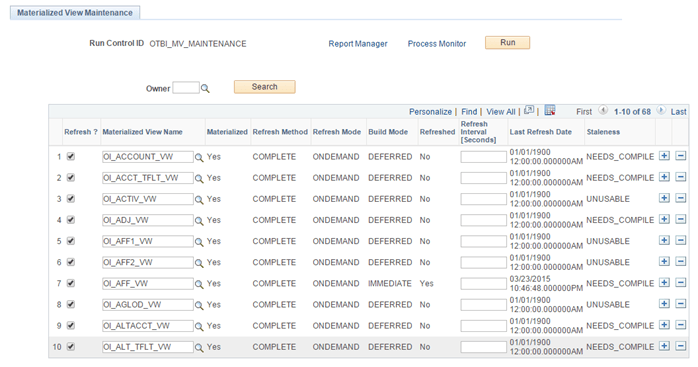Uncheck Refresh for OI_AFF2_VW
The width and height of the screenshot is (698, 367).
tap(71, 262)
